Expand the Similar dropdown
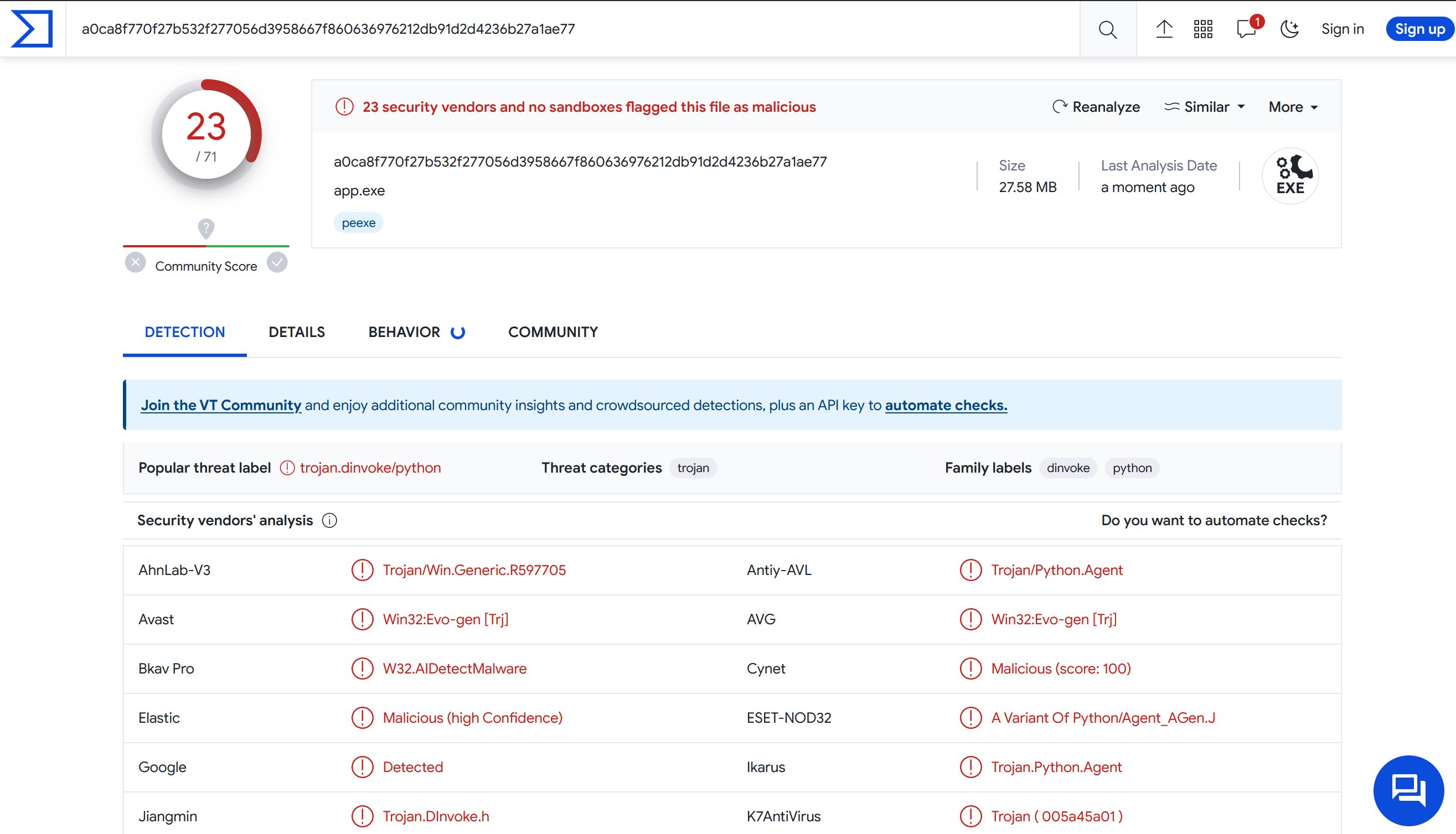Screen dimensions: 1456x834 [1205, 107]
